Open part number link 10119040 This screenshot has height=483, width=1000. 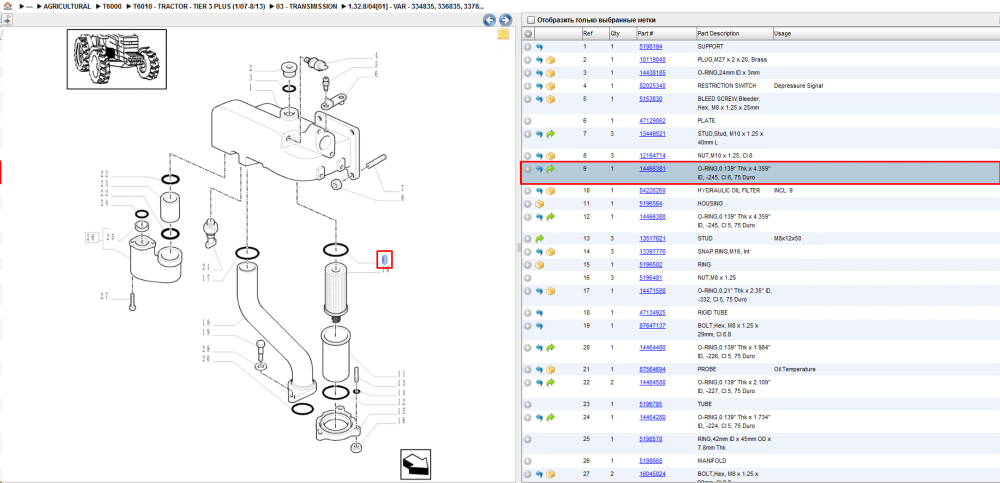[x=652, y=60]
